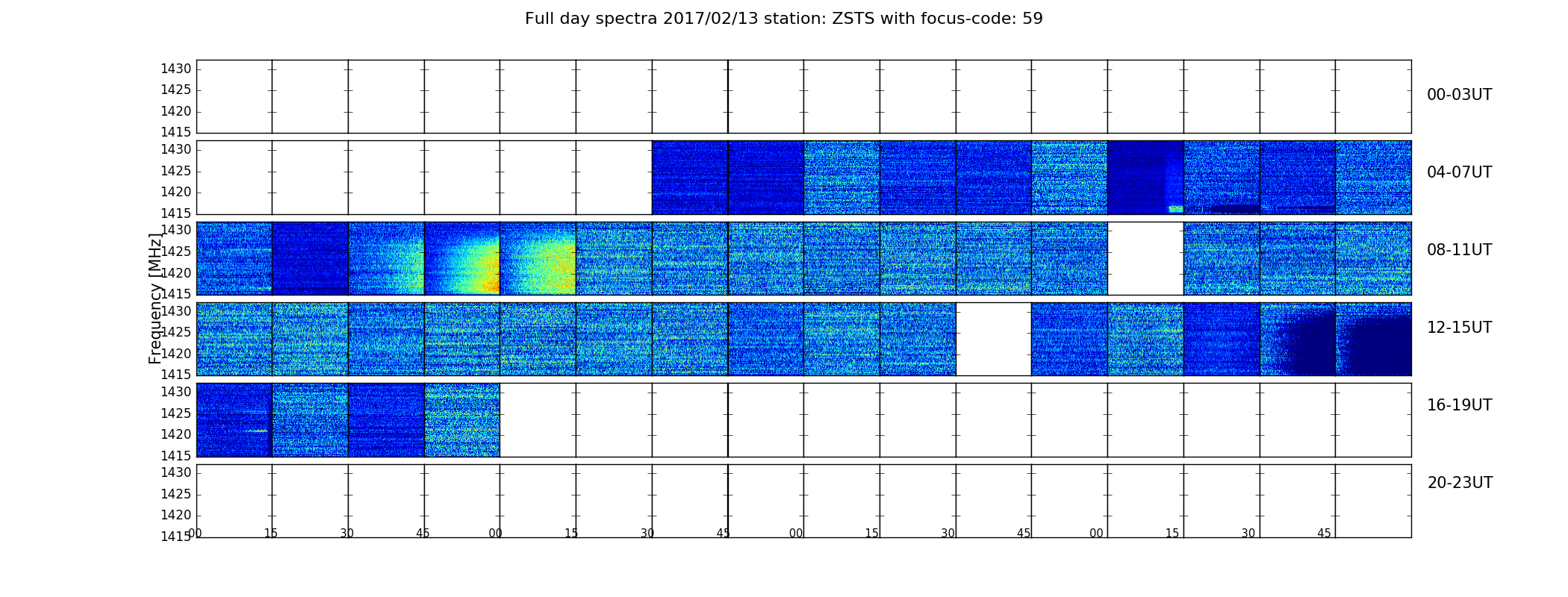Click the 1430 tick label in 00-03UT row
The height and width of the screenshot is (597, 1568).
click(x=176, y=69)
